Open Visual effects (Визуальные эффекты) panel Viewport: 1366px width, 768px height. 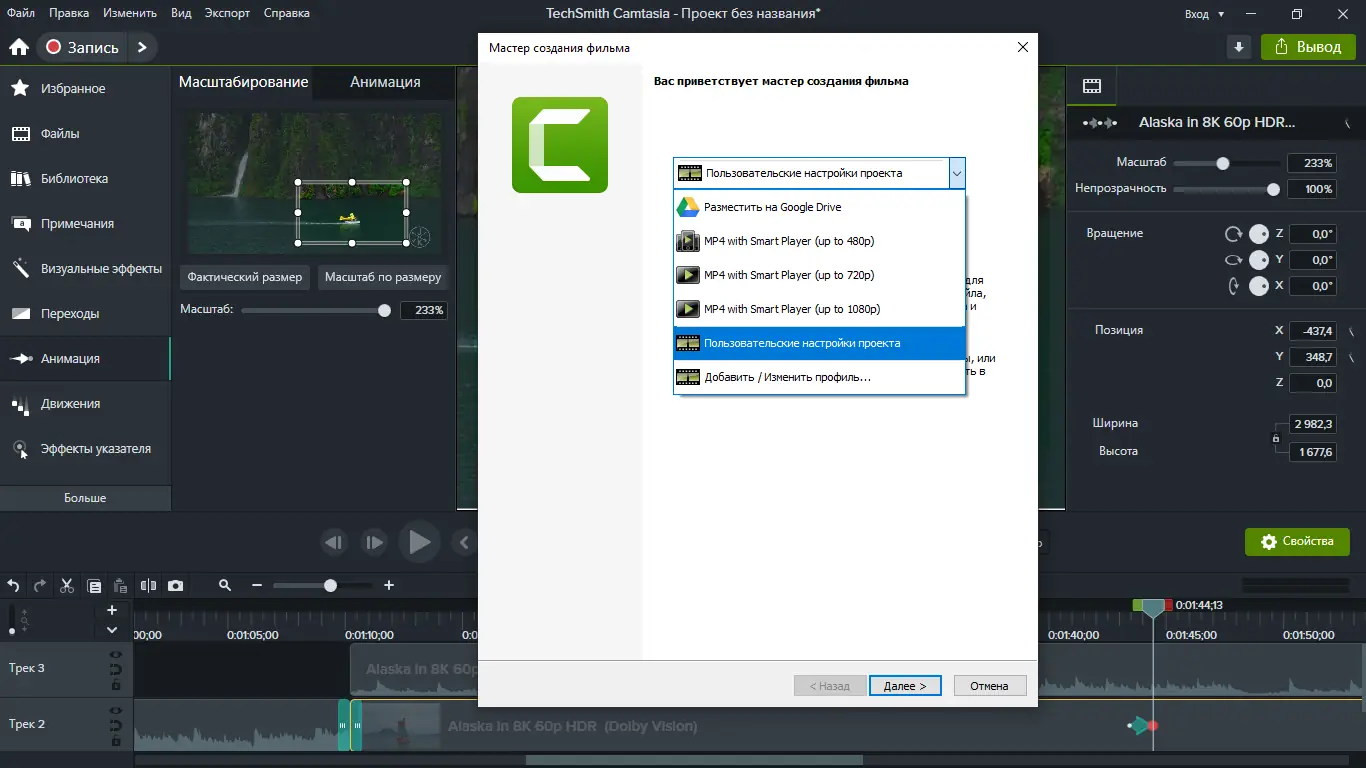point(85,269)
